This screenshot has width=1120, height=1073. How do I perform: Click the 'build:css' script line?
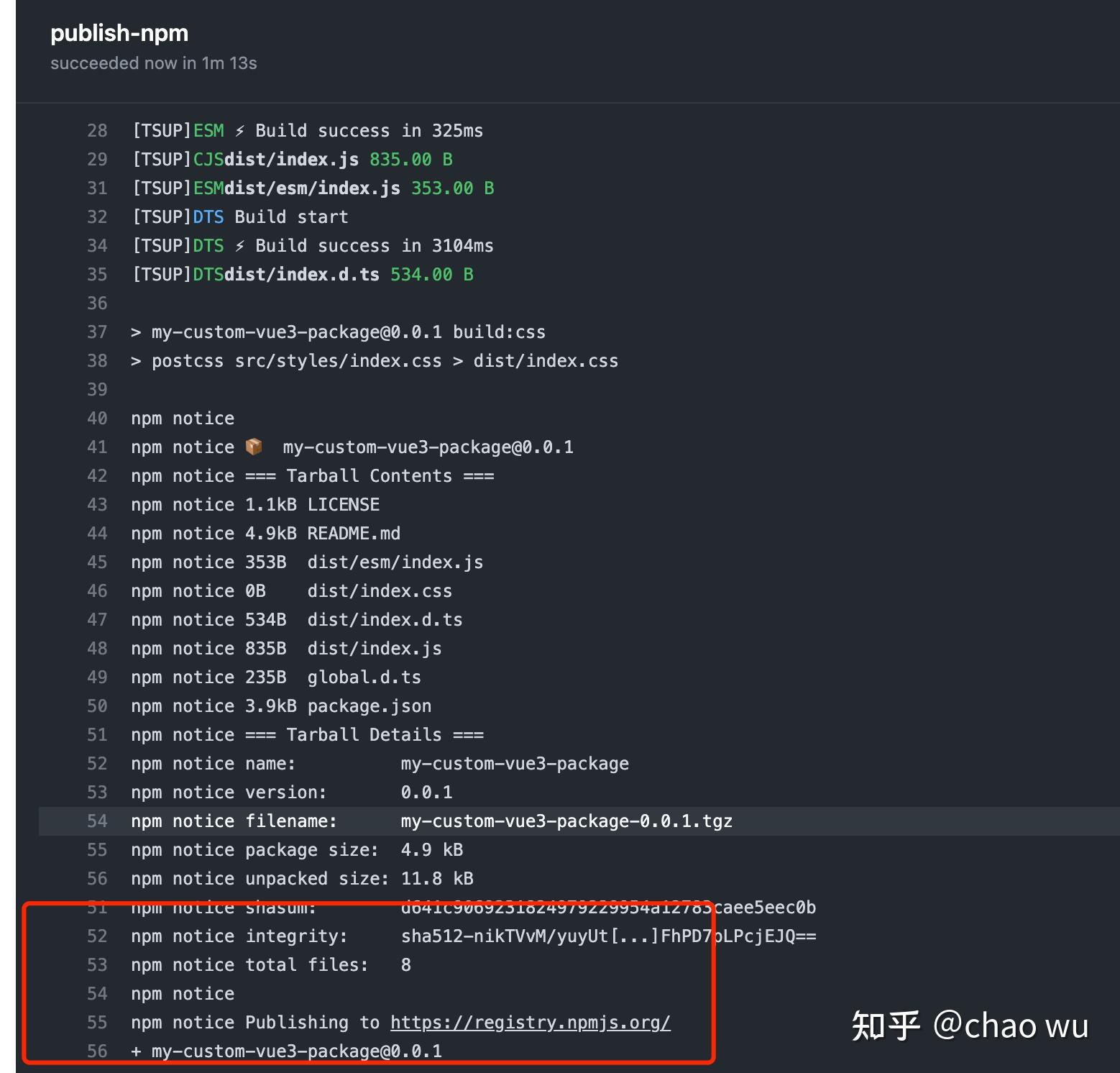[338, 332]
